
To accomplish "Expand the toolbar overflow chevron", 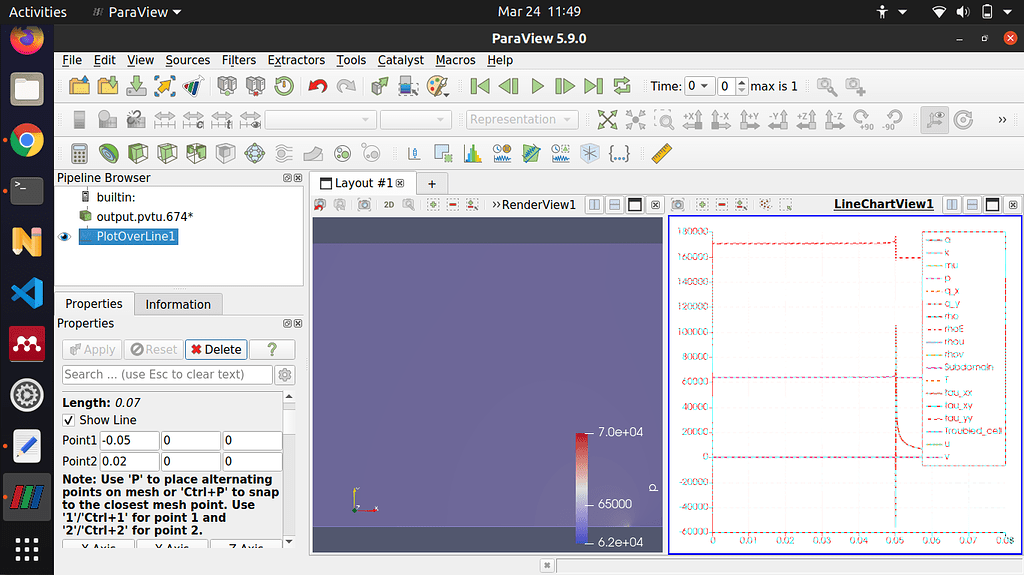I will point(1002,120).
